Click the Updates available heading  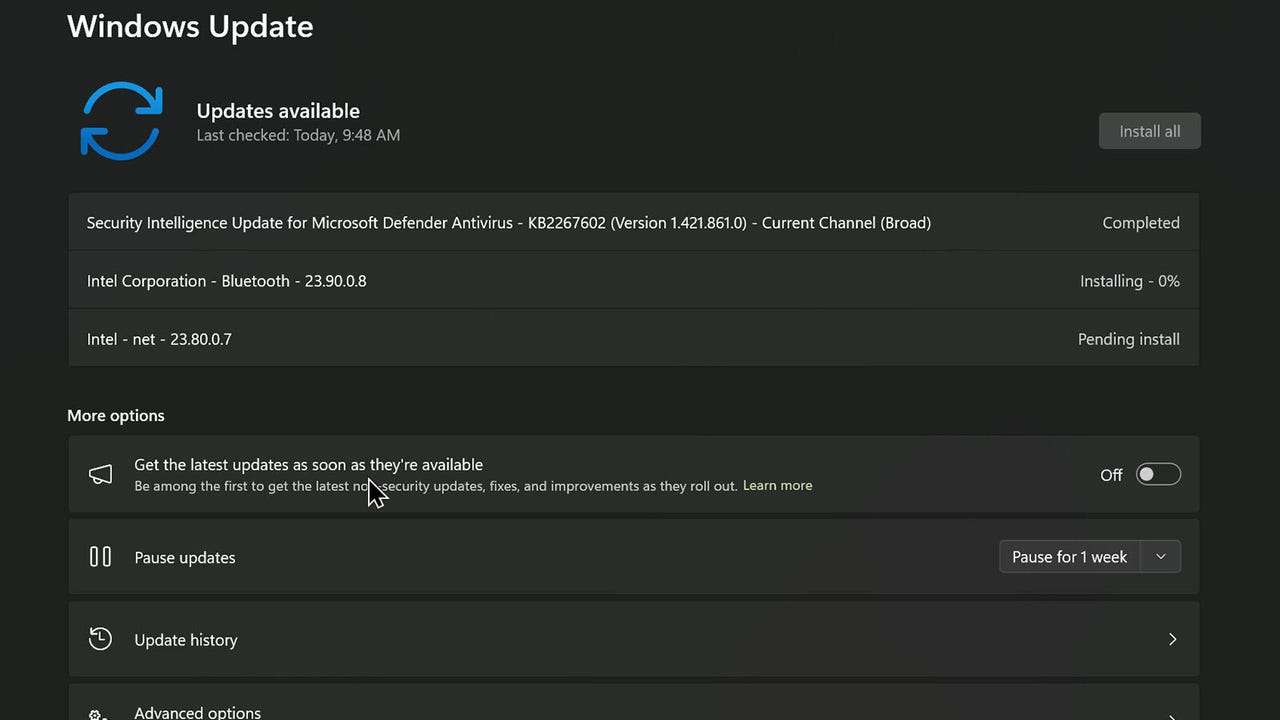(x=278, y=111)
